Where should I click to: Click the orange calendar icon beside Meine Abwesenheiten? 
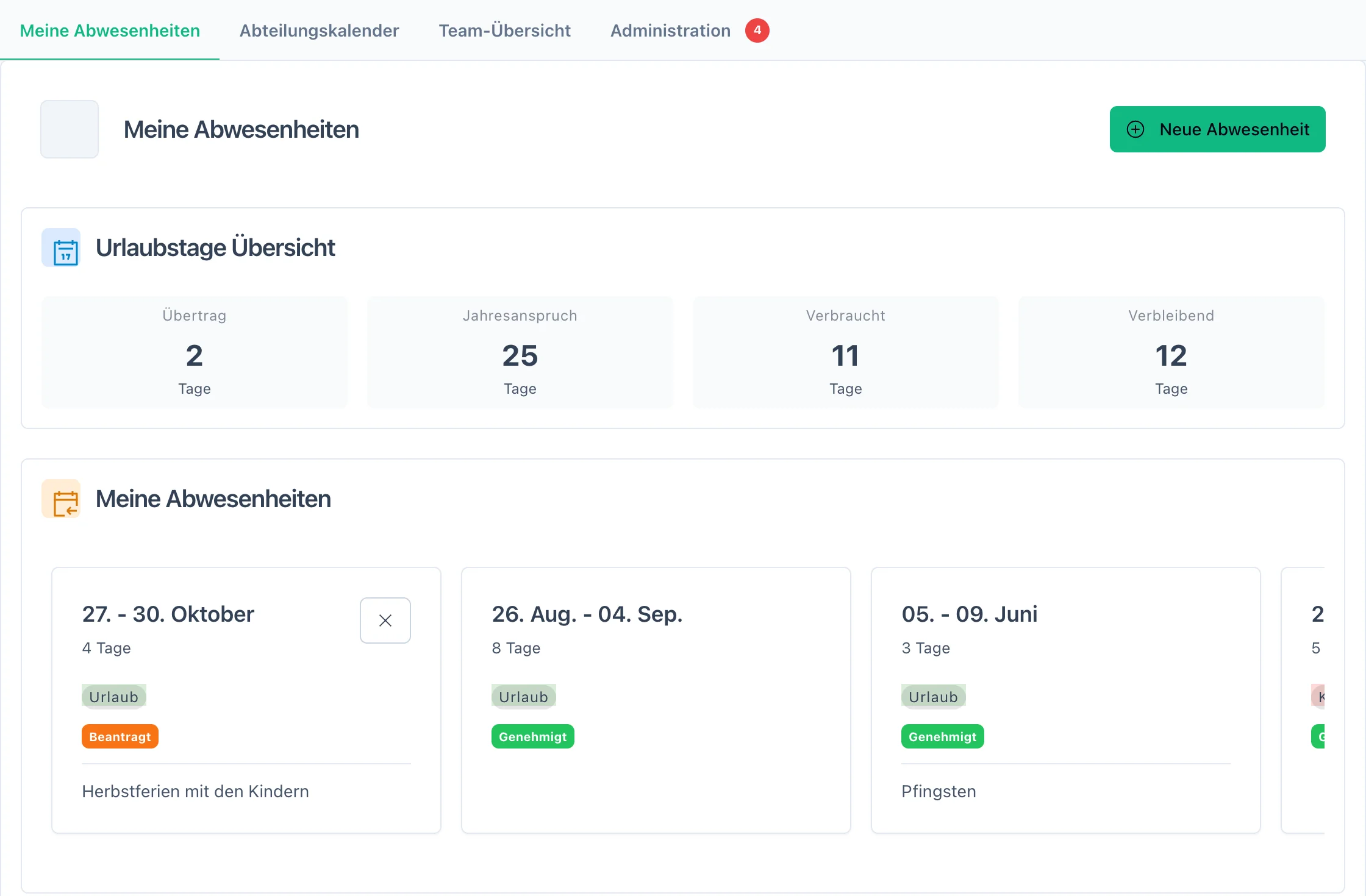point(61,499)
